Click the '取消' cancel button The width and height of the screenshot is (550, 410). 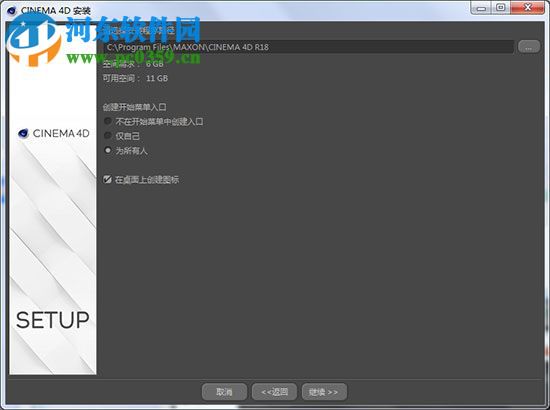(x=224, y=391)
